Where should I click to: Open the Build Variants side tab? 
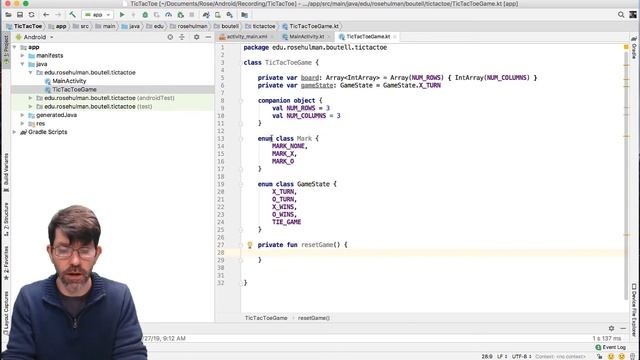(x=6, y=172)
